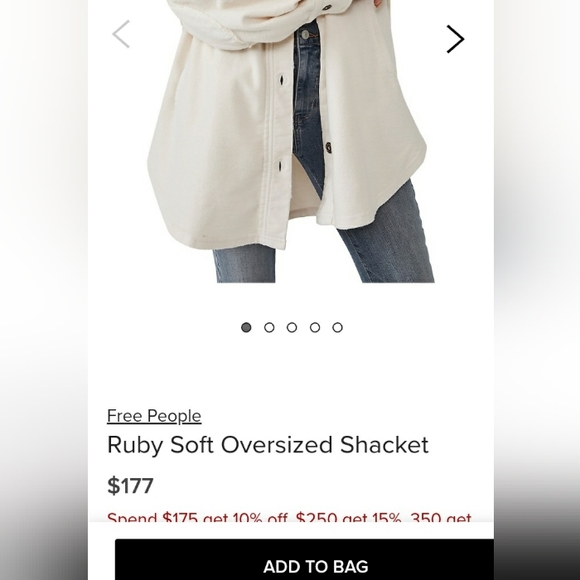Jump to the fourth carousel dot

pyautogui.click(x=315, y=327)
